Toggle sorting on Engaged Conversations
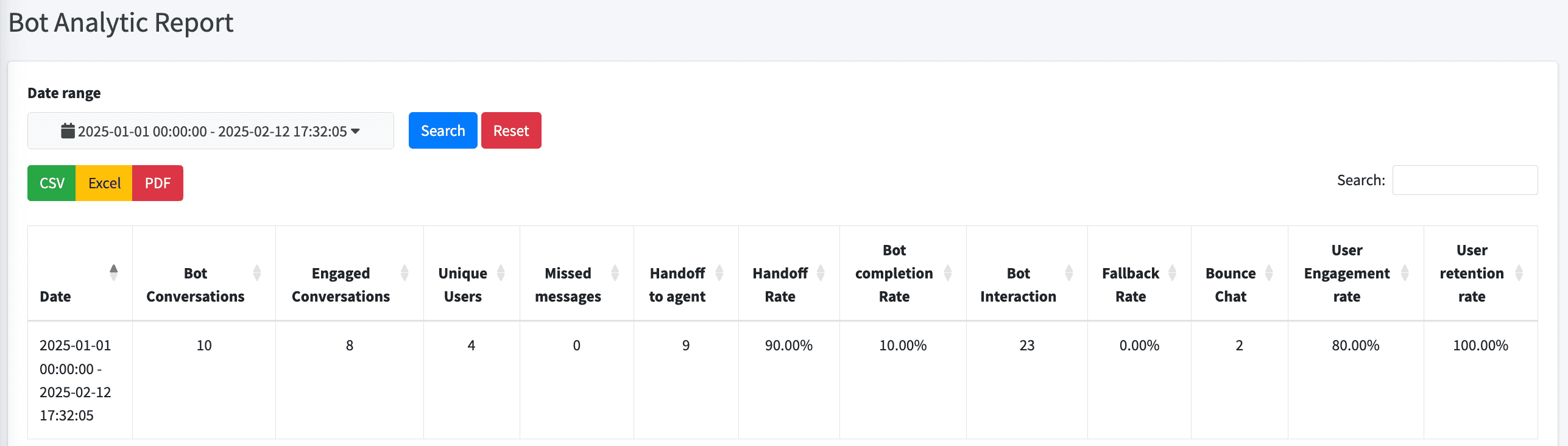 (x=404, y=273)
